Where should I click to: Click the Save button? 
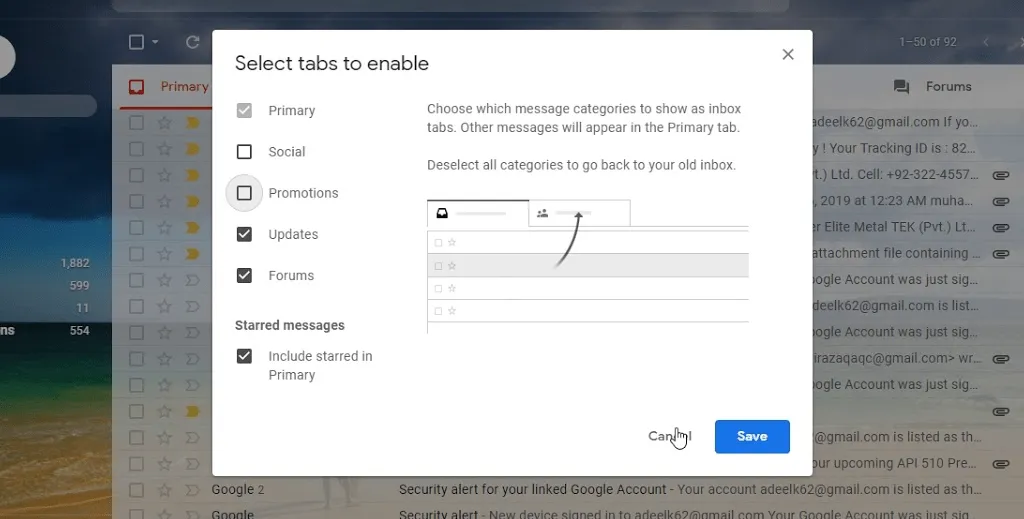752,436
